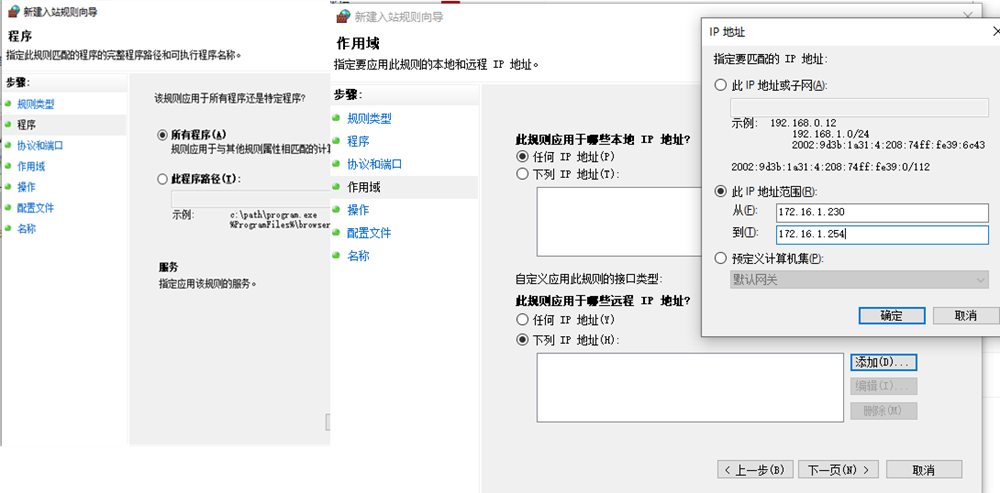Click the firewall icon in left window title
Image resolution: width=1000 pixels, height=493 pixels.
(11, 12)
